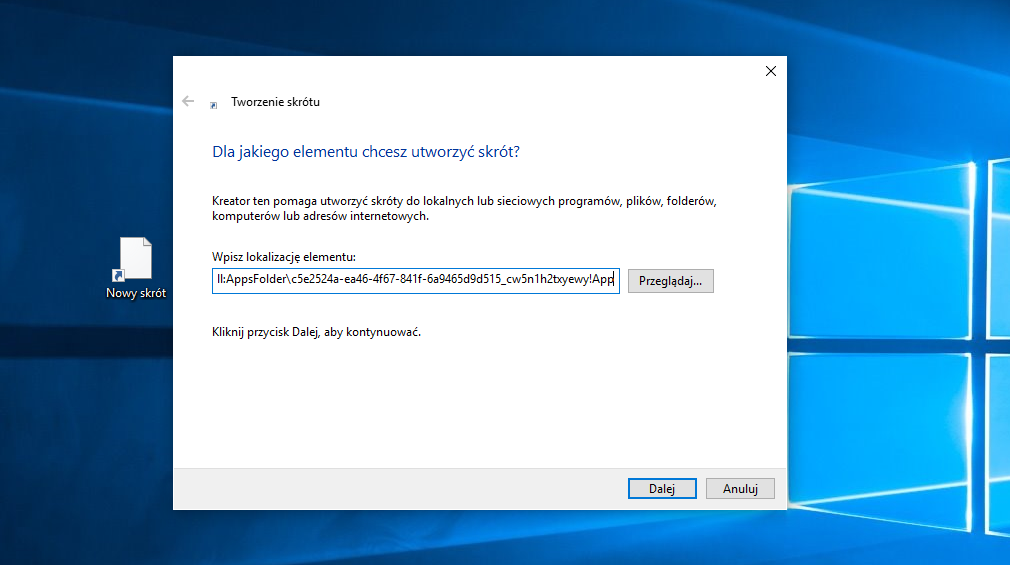Close the Tworzenie skrótu dialog
The height and width of the screenshot is (565, 1010).
click(x=770, y=71)
